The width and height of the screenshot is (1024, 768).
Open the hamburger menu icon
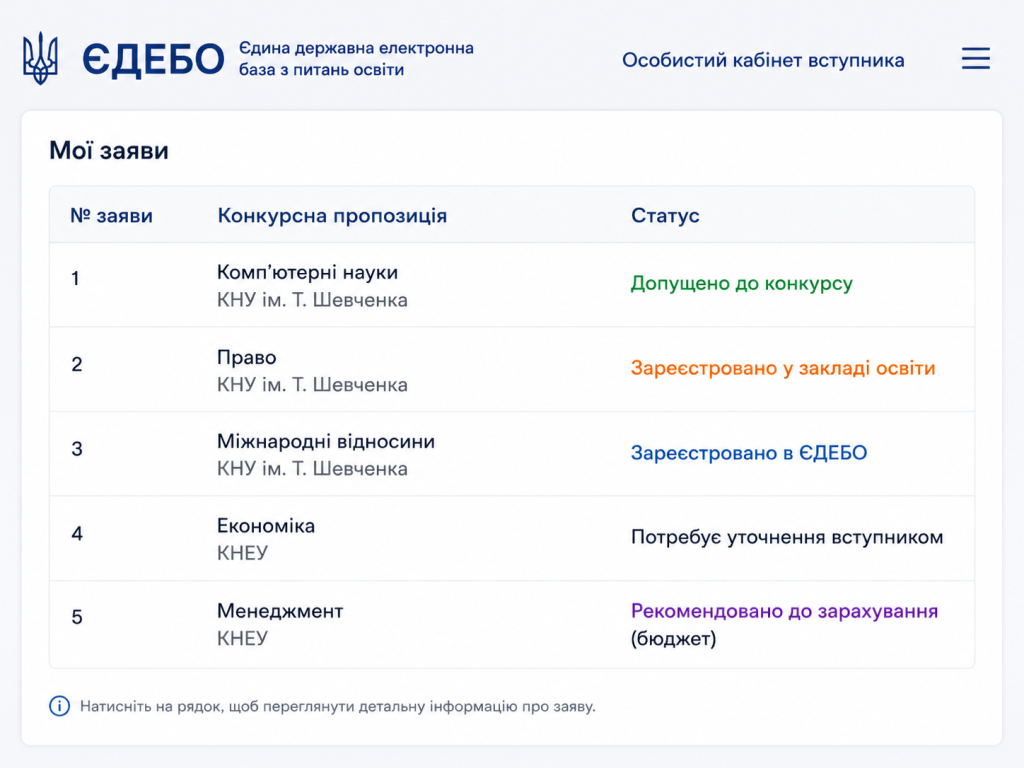976,58
